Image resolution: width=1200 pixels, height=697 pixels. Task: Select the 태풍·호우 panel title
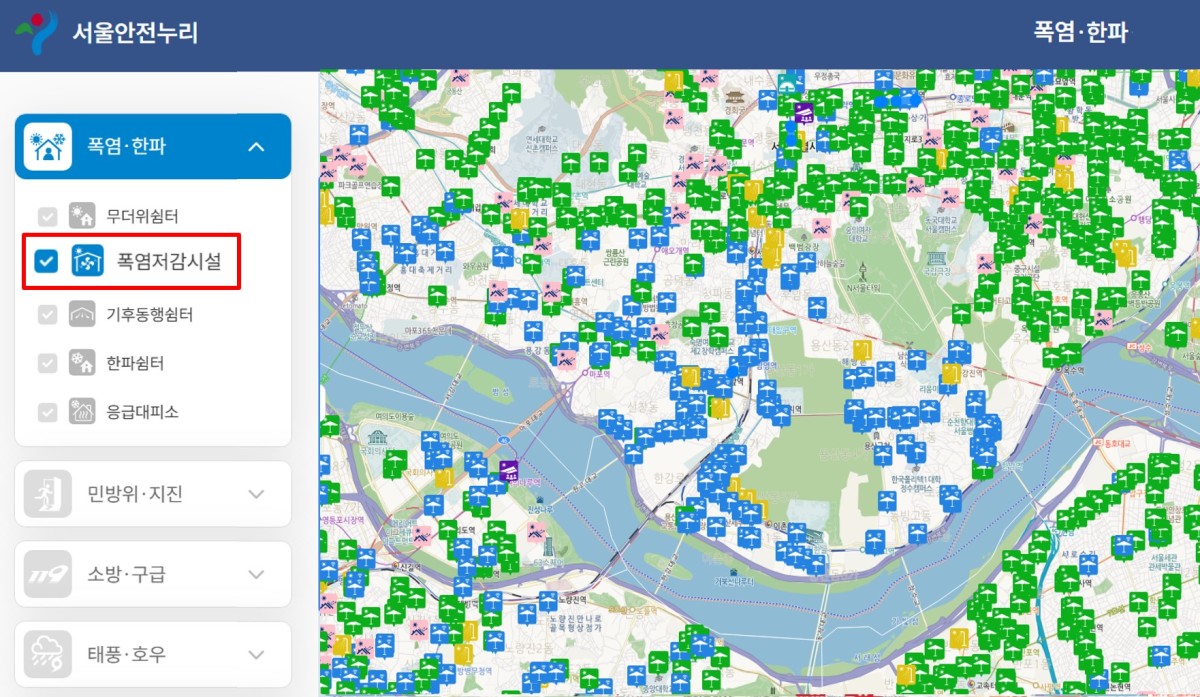126,654
